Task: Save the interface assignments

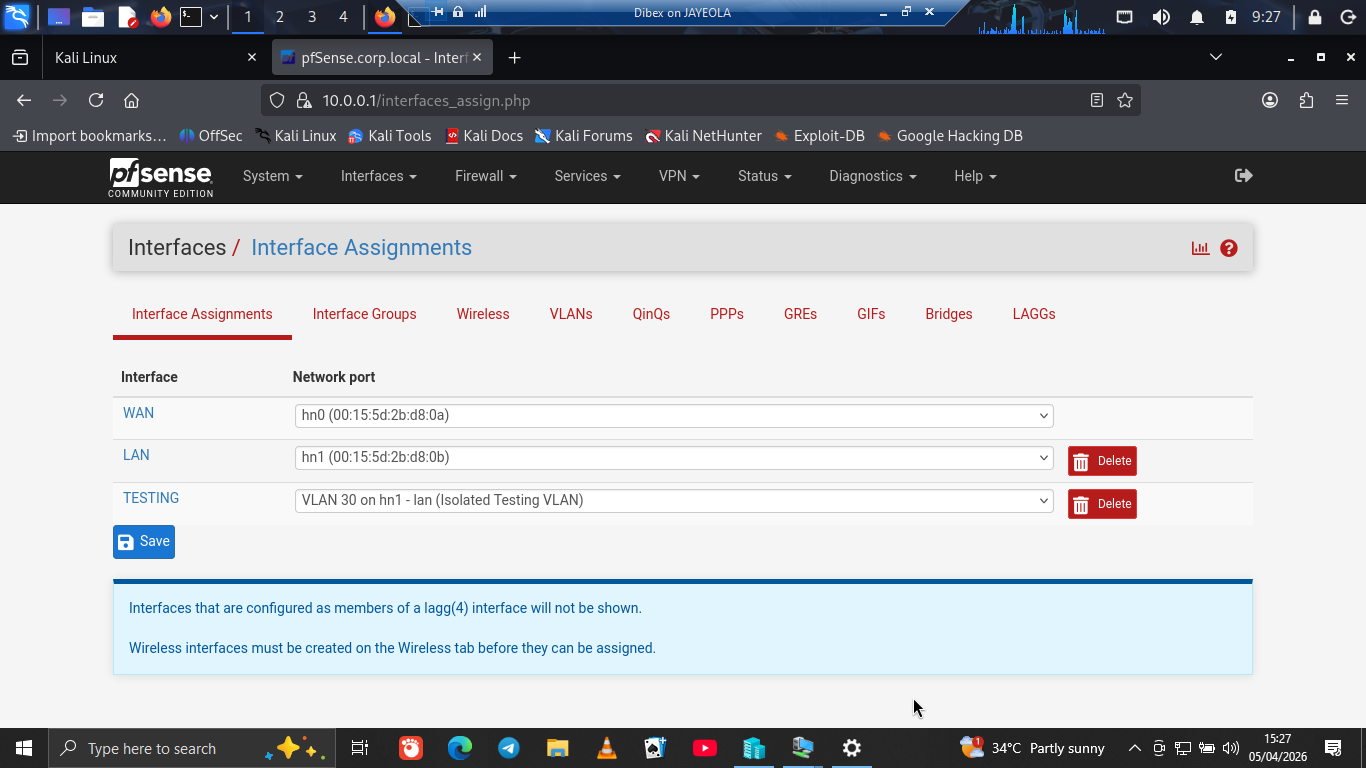Action: [x=143, y=541]
